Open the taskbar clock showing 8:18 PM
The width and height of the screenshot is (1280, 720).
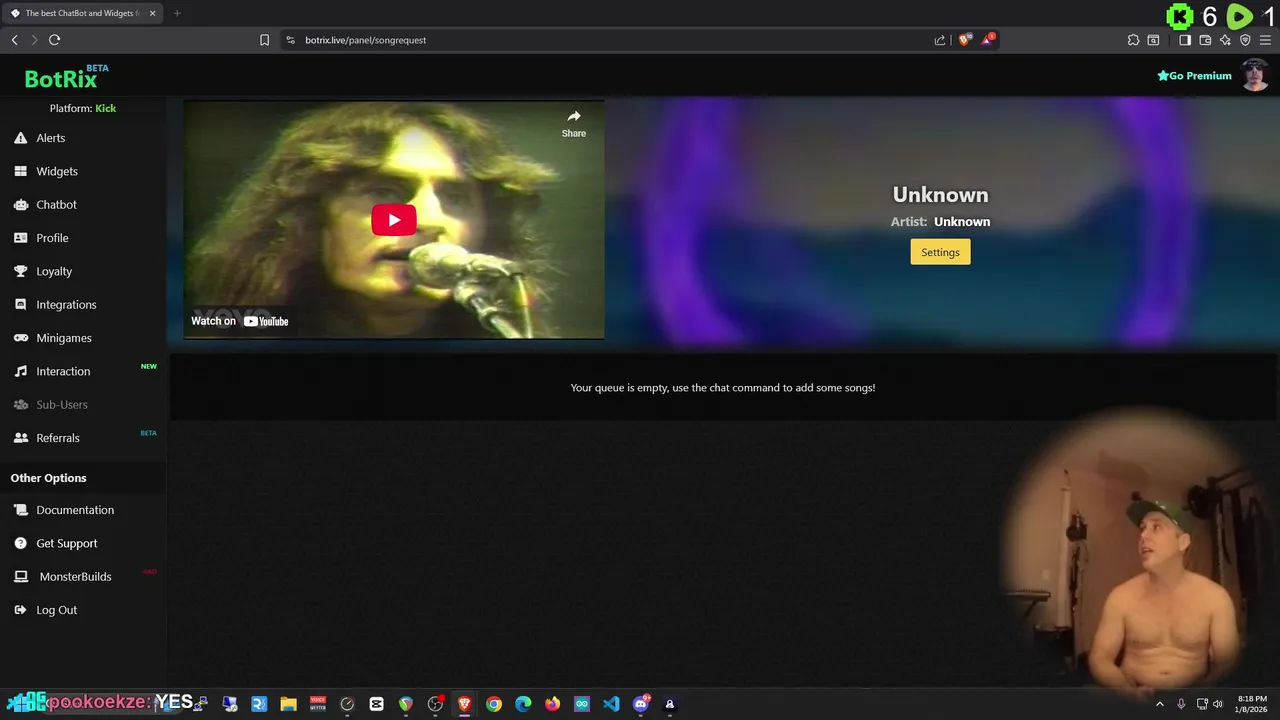[1252, 704]
